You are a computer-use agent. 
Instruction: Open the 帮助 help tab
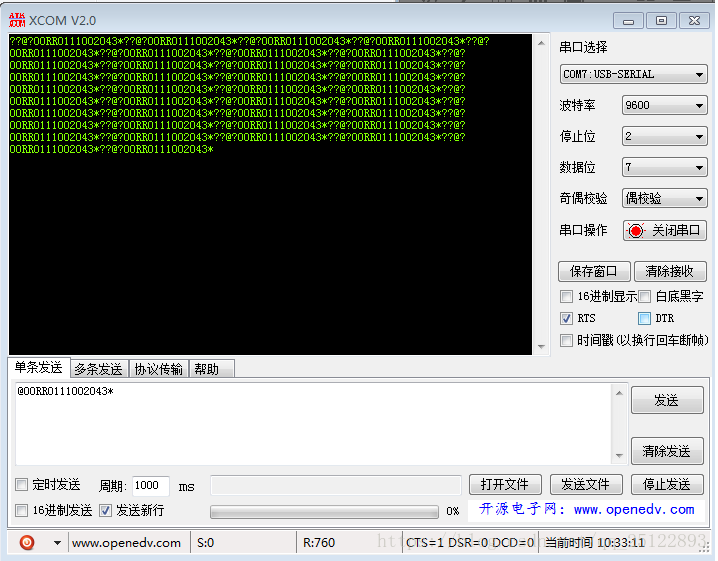tap(211, 369)
